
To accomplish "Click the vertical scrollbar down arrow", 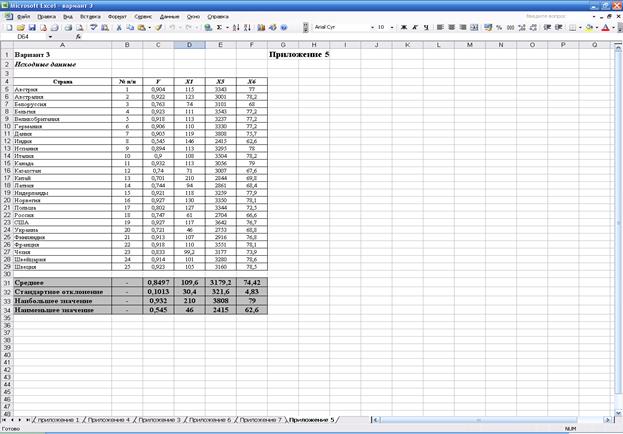I will pyautogui.click(x=618, y=413).
